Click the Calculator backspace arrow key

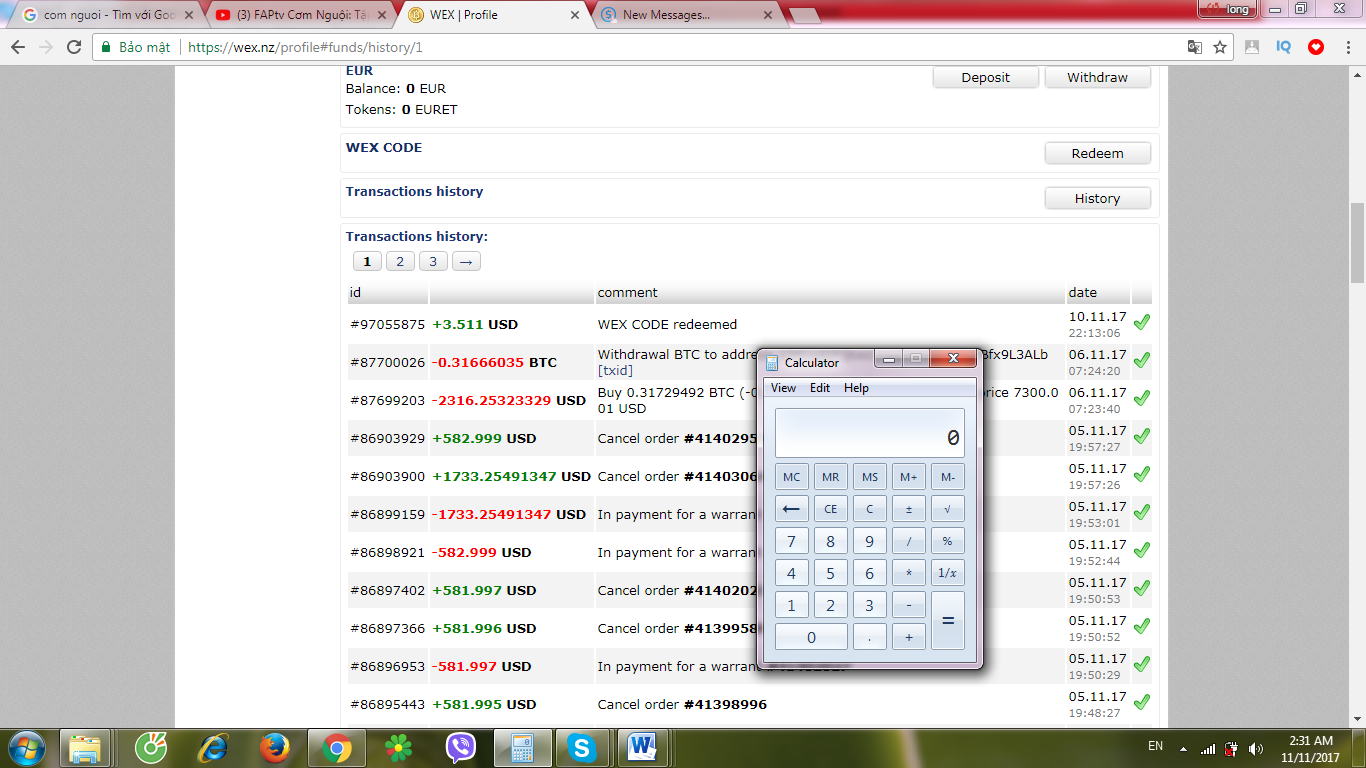pos(792,509)
